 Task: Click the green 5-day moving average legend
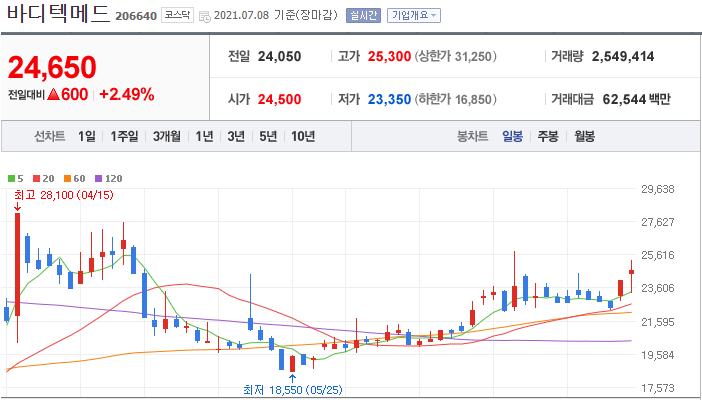pos(16,179)
